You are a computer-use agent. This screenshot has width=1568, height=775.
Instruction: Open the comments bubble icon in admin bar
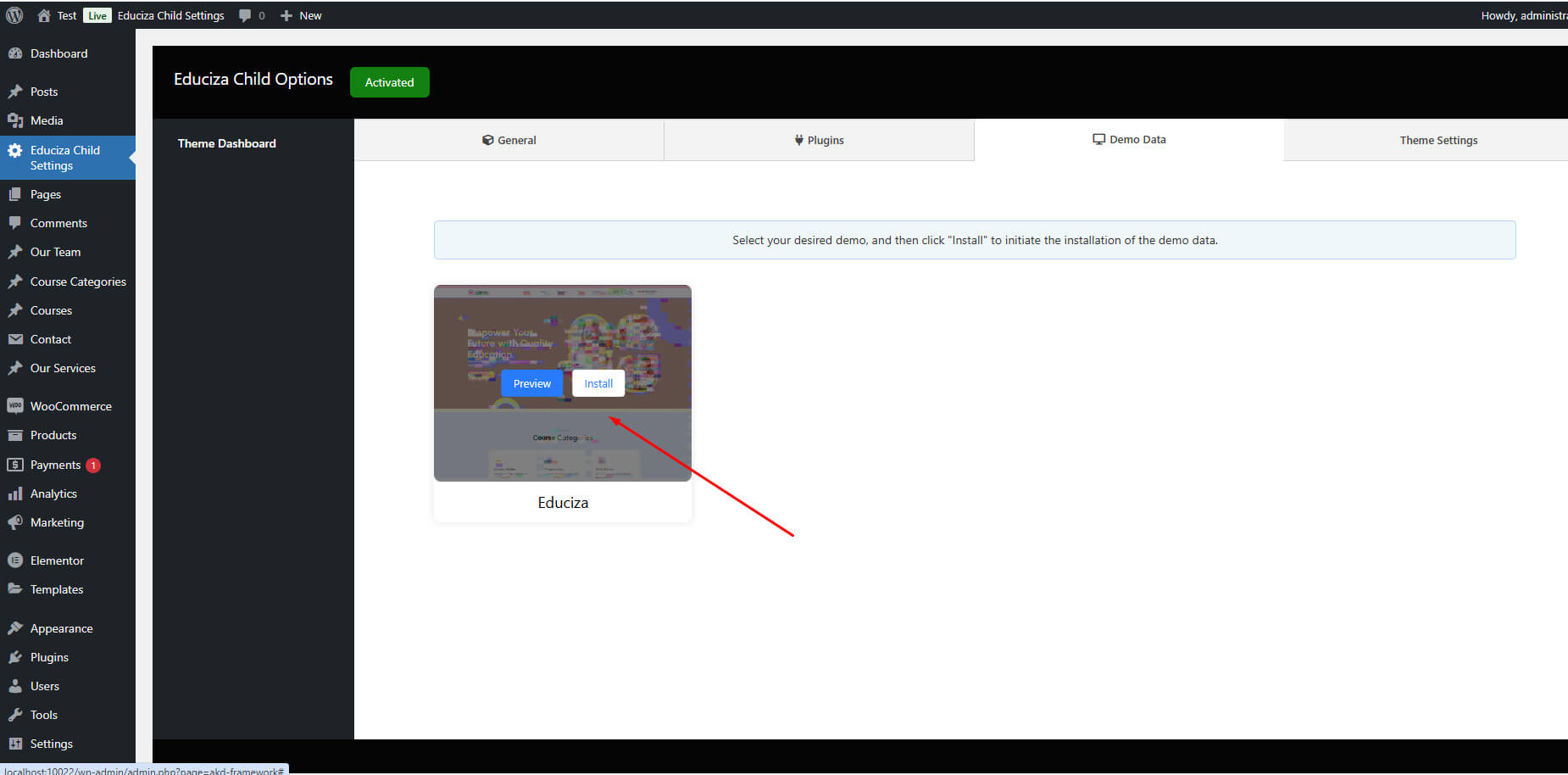245,15
